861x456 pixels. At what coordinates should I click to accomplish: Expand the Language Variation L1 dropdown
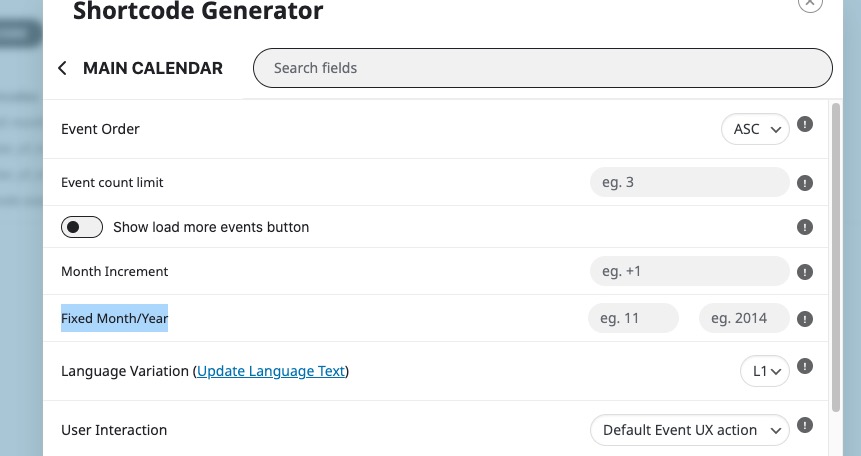pyautogui.click(x=765, y=371)
